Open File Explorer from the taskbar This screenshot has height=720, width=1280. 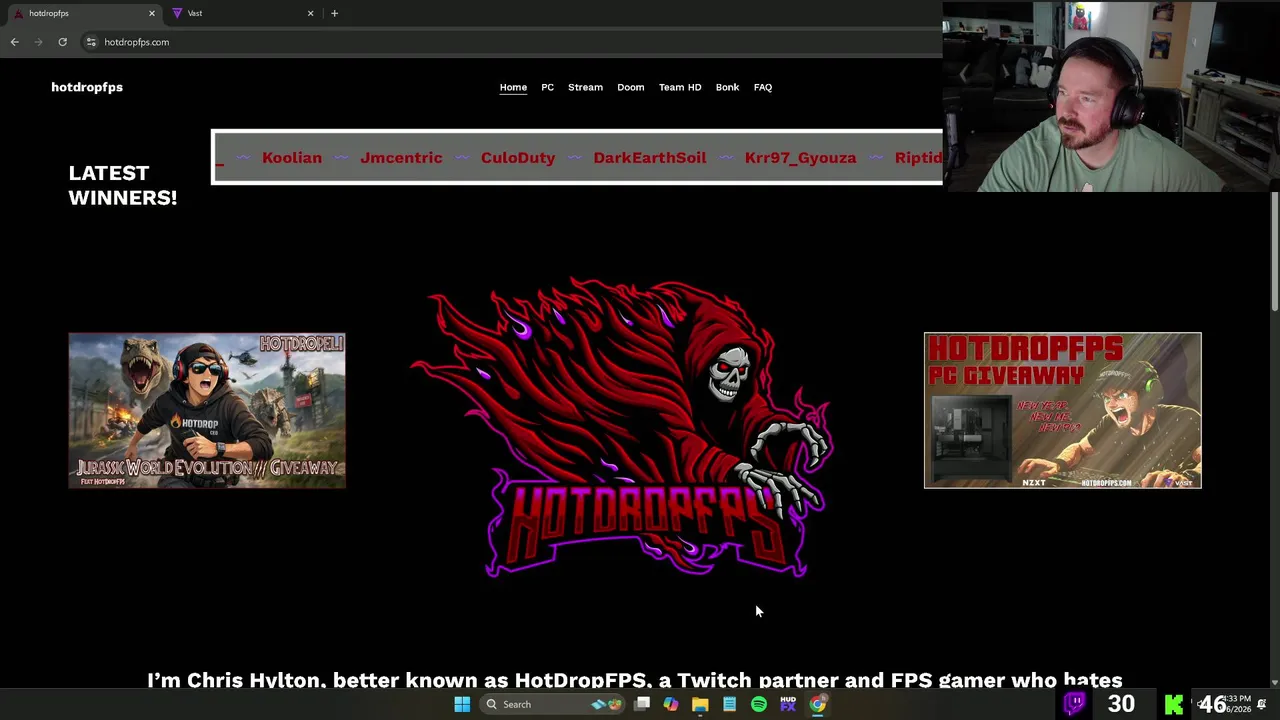click(x=700, y=704)
